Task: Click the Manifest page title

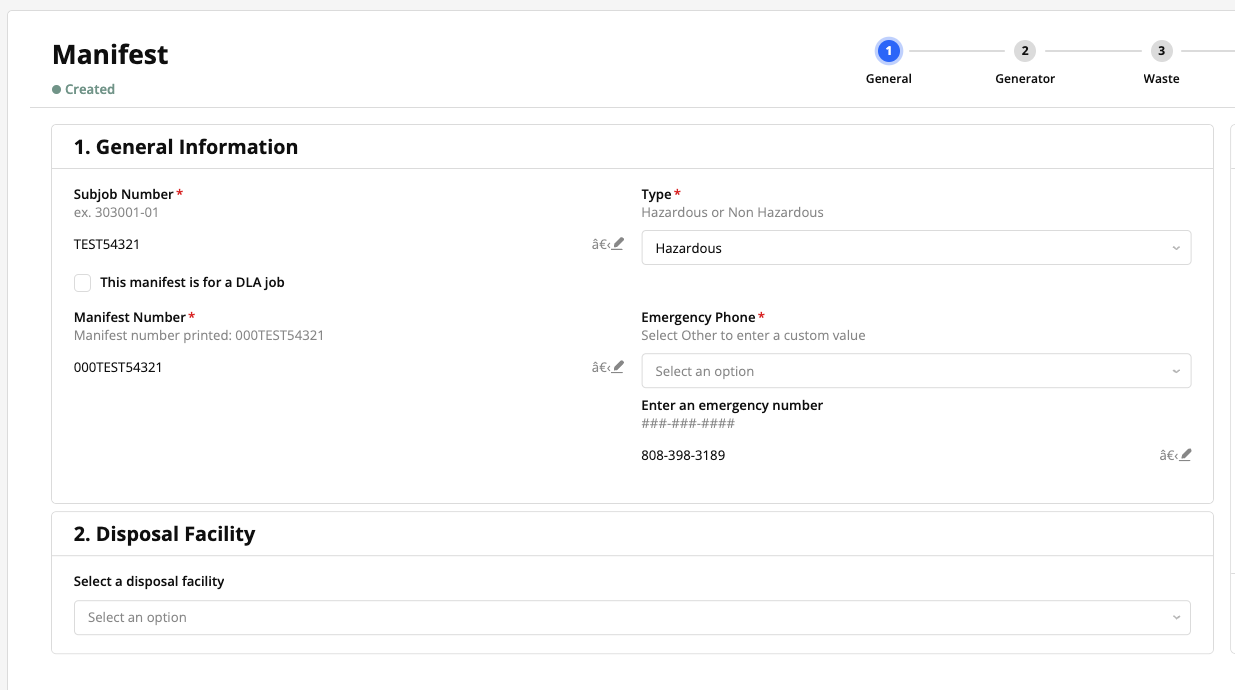Action: tap(110, 54)
